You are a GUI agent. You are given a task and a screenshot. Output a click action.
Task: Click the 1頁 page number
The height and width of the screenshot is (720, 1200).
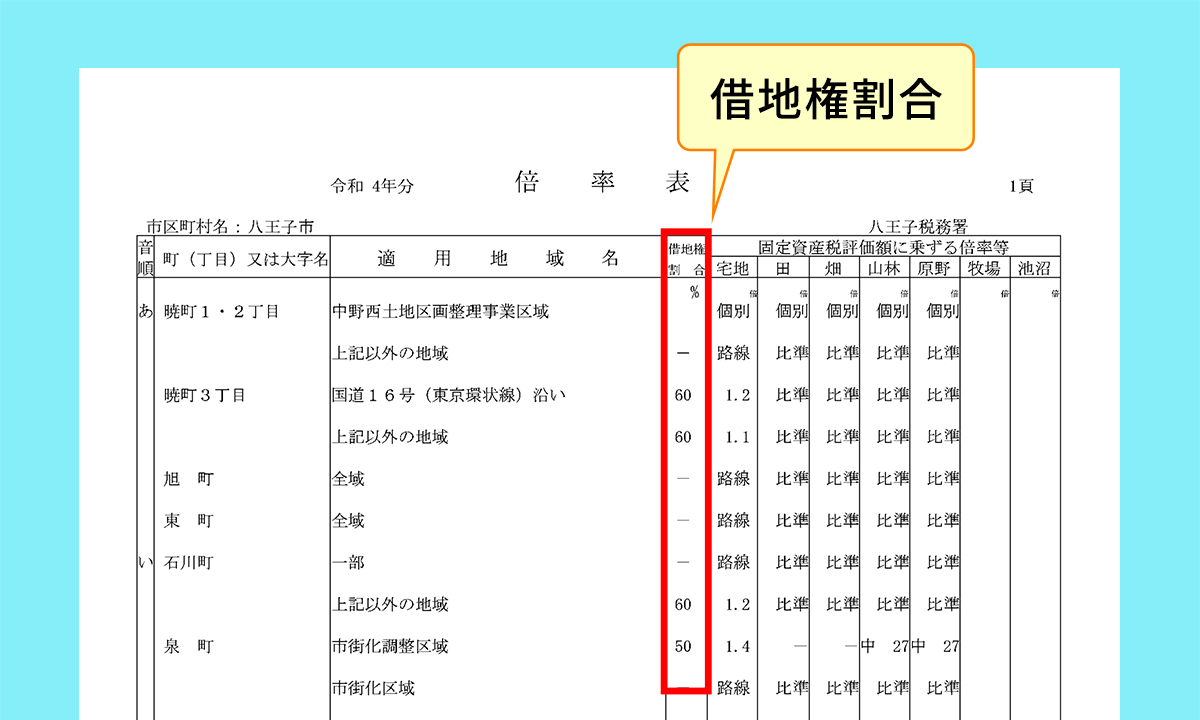click(x=1021, y=186)
